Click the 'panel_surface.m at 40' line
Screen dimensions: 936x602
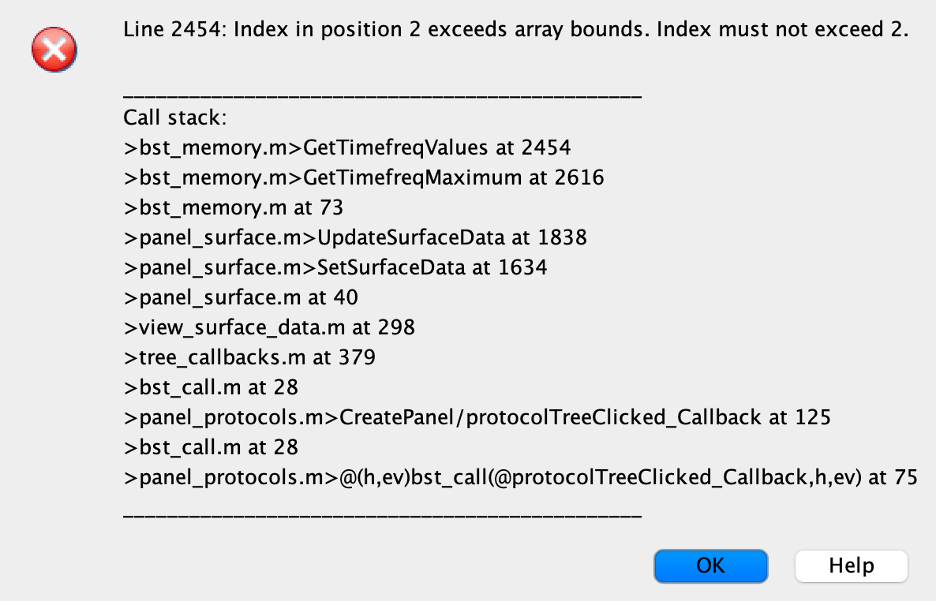pyautogui.click(x=241, y=297)
